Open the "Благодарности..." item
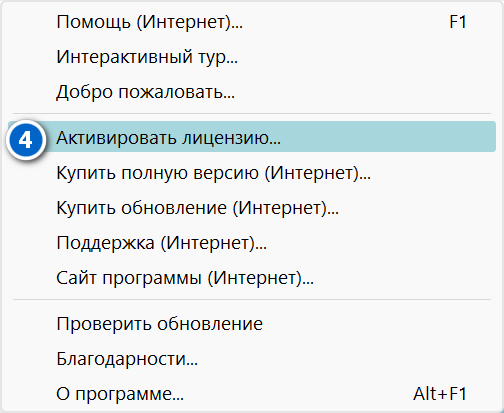This screenshot has height=413, width=504. pyautogui.click(x=252, y=359)
